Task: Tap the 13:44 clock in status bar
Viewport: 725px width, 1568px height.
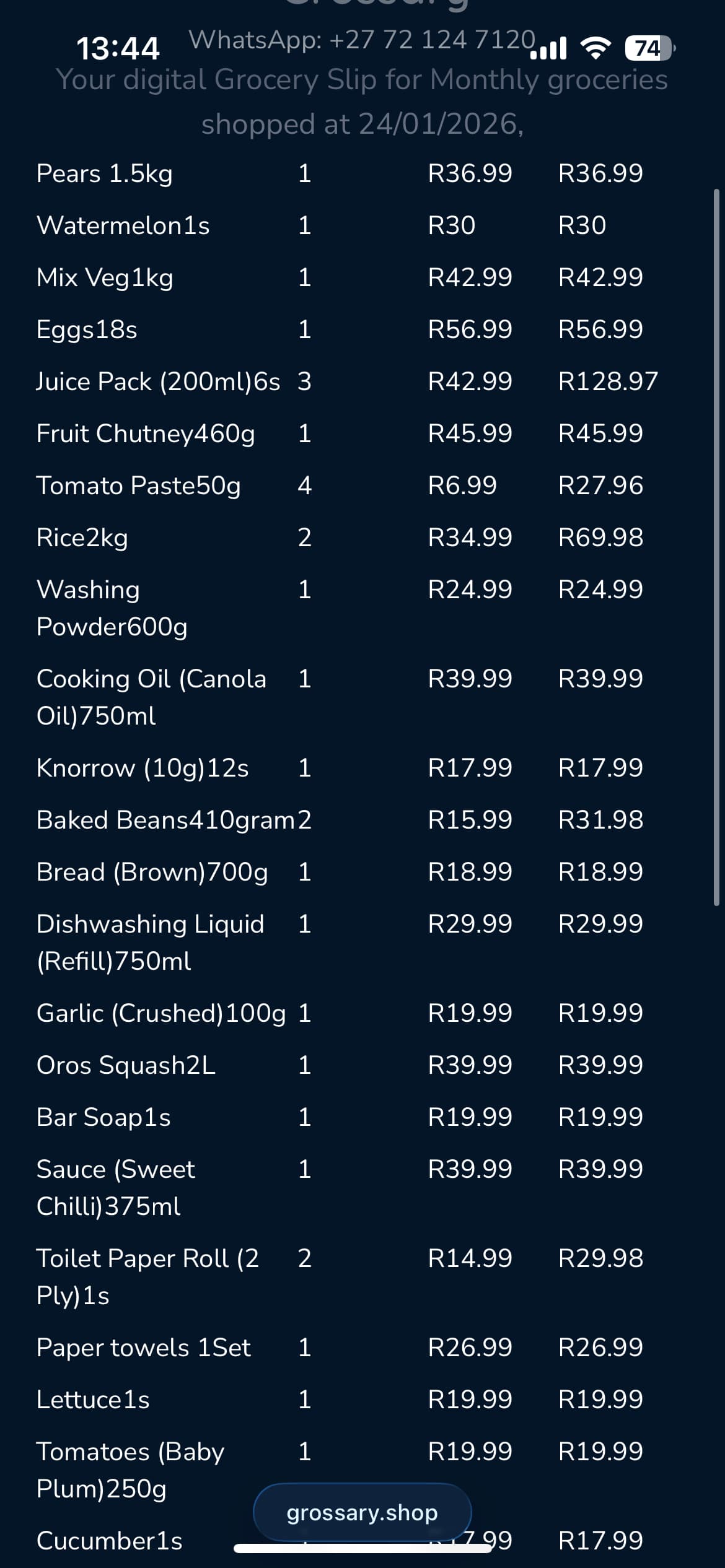Action: click(118, 48)
